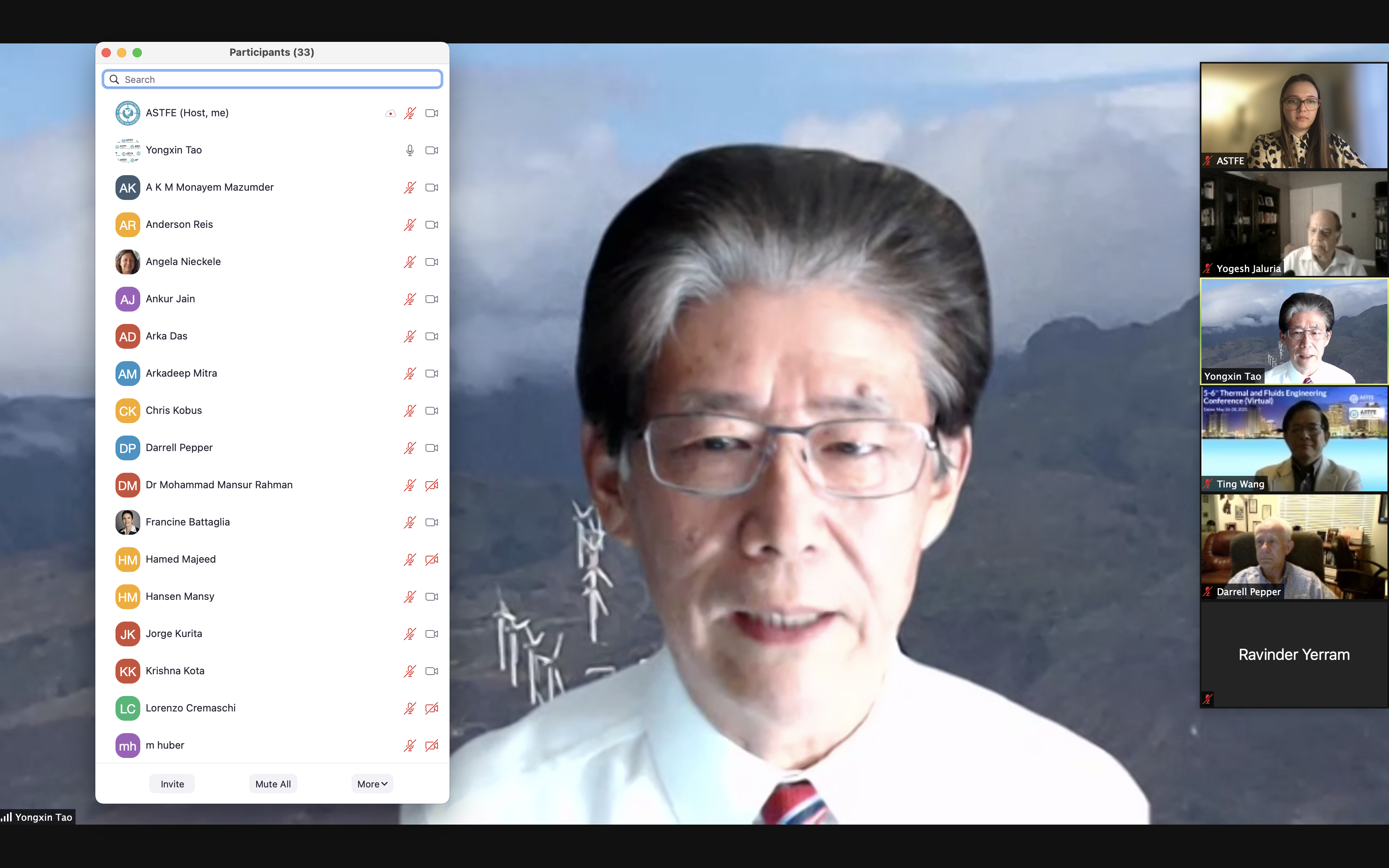Image resolution: width=1389 pixels, height=868 pixels.
Task: Click Chris Kobus's video camera icon
Action: coord(432,411)
